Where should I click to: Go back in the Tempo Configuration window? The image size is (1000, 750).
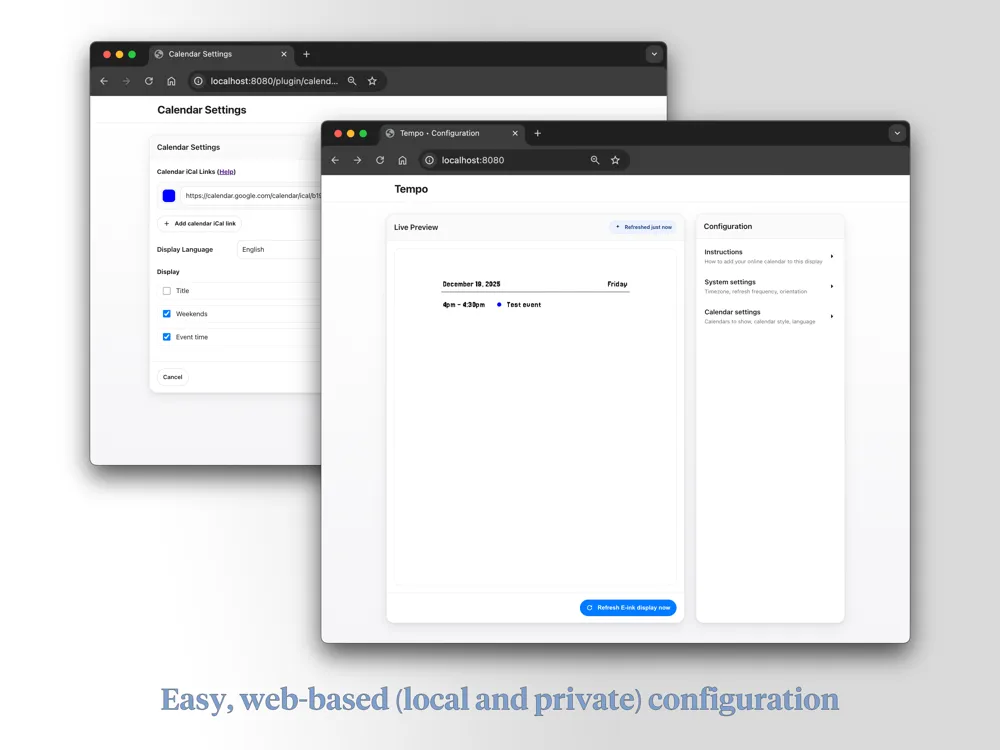pyautogui.click(x=335, y=160)
